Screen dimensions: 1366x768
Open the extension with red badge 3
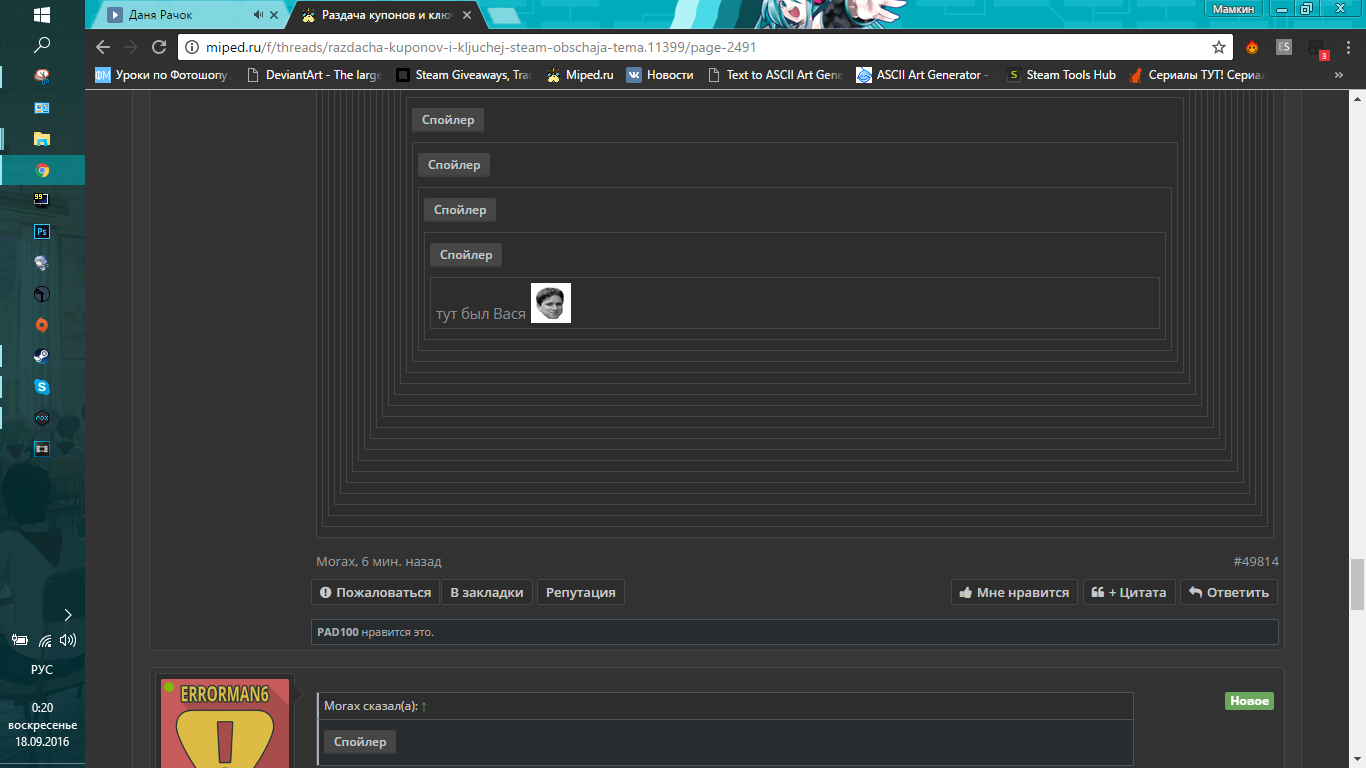click(1317, 48)
